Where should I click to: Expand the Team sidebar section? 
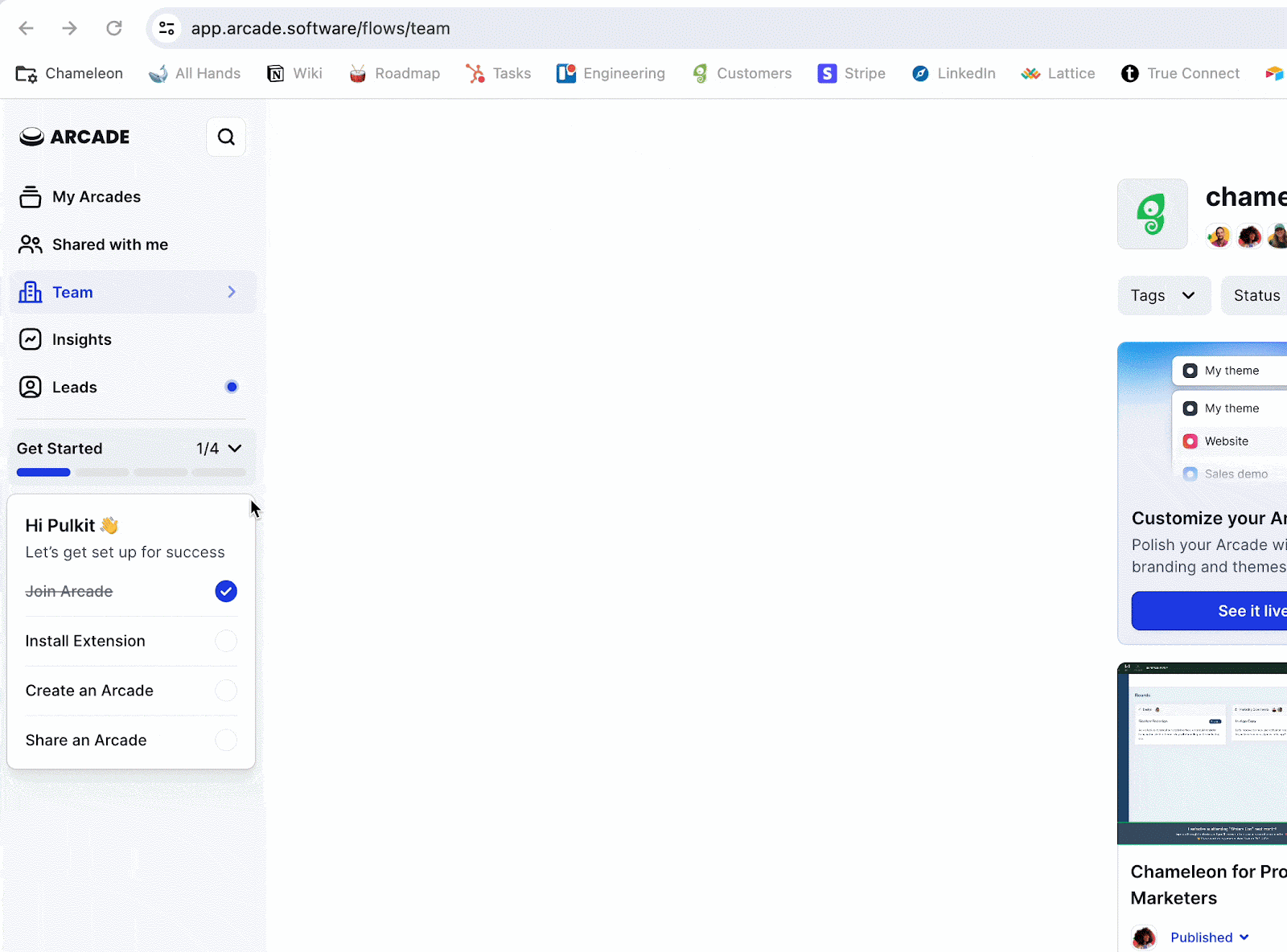pos(231,292)
